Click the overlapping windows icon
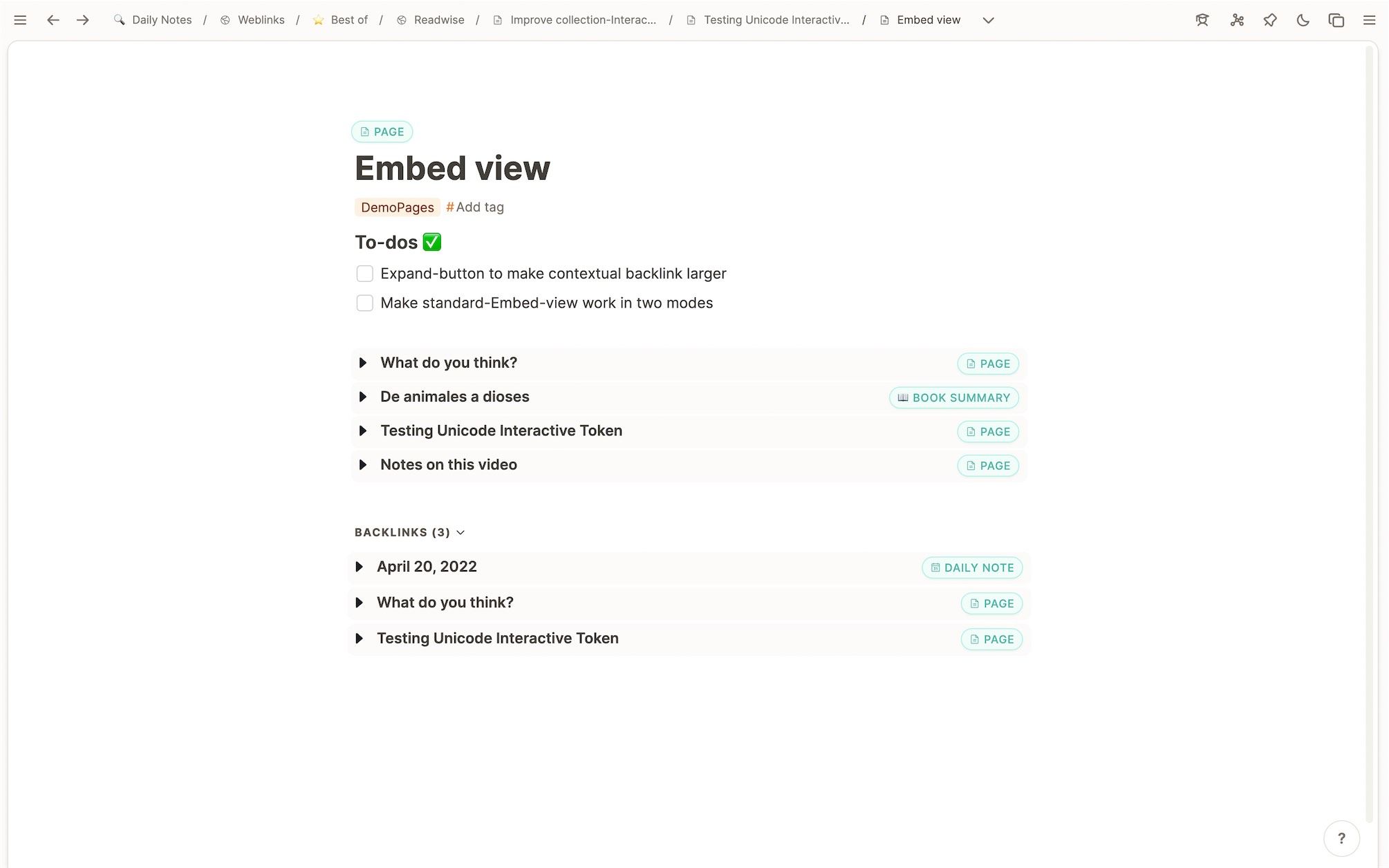The height and width of the screenshot is (868, 1389). pos(1336,20)
